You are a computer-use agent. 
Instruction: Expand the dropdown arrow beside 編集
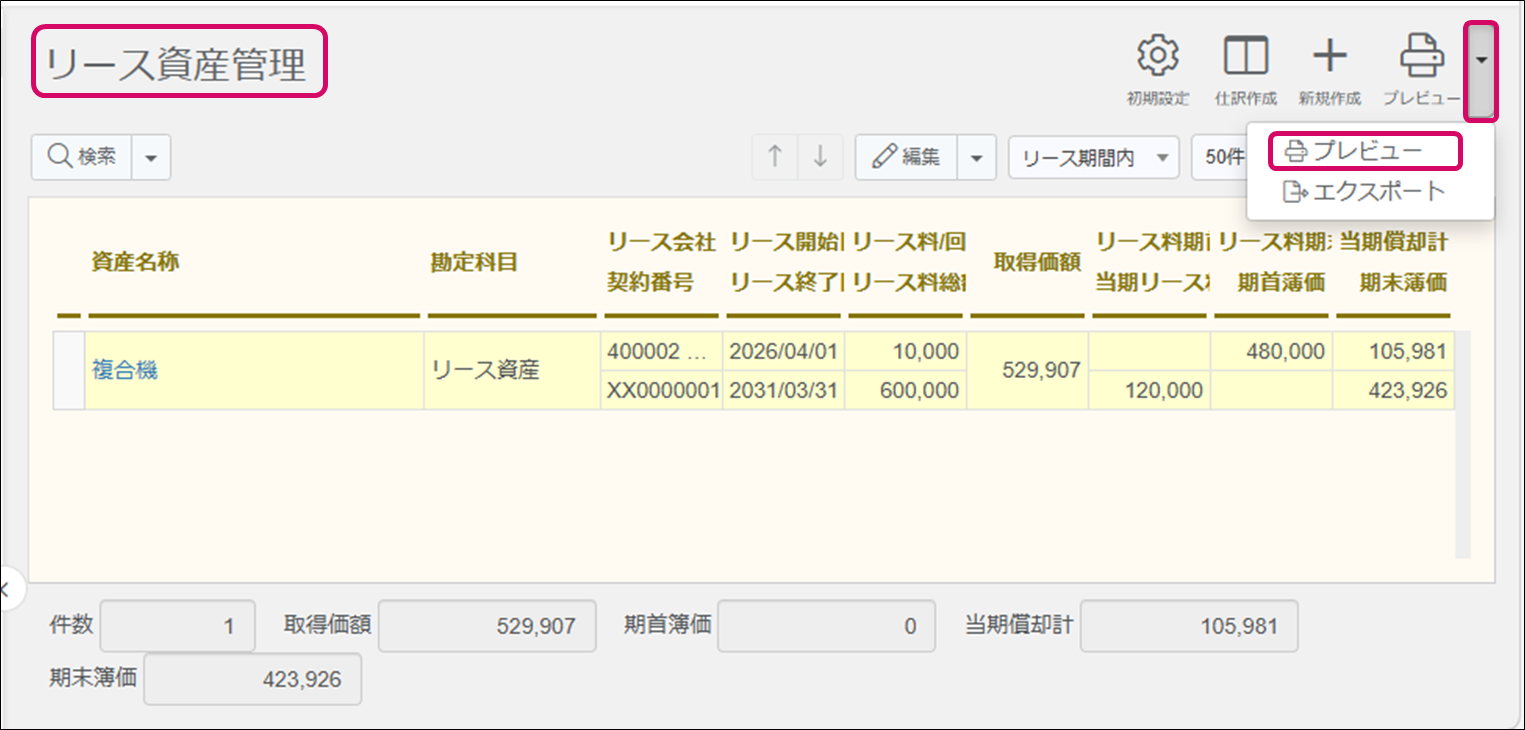point(977,158)
